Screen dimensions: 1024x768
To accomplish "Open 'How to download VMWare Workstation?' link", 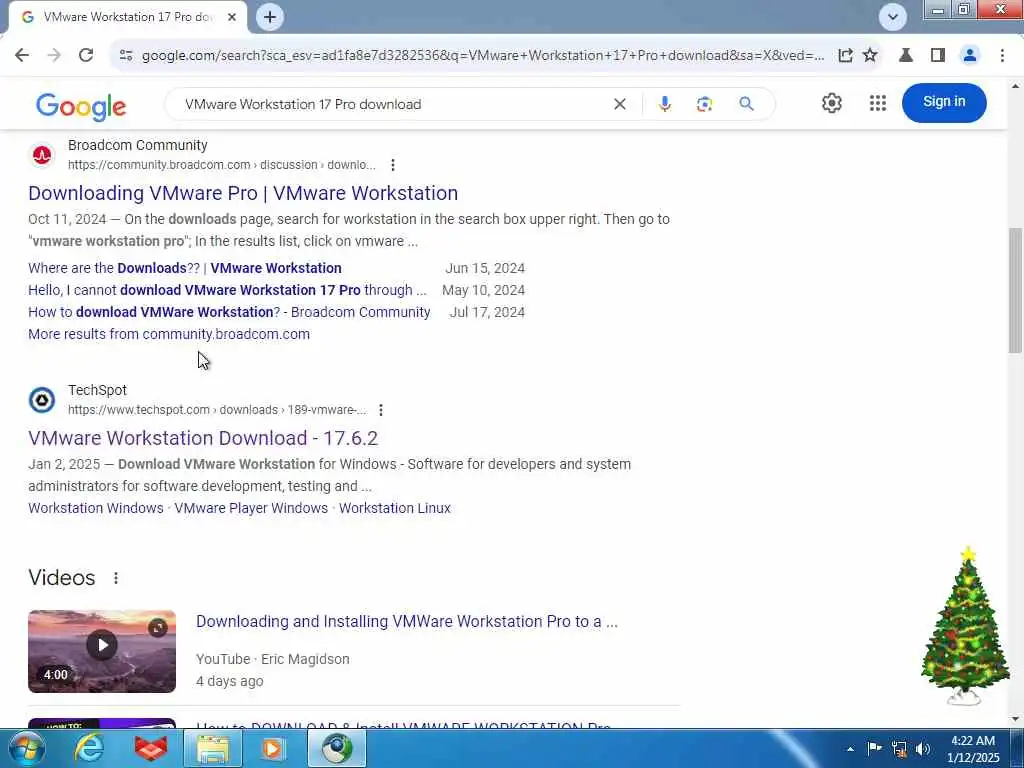I will coord(229,312).
